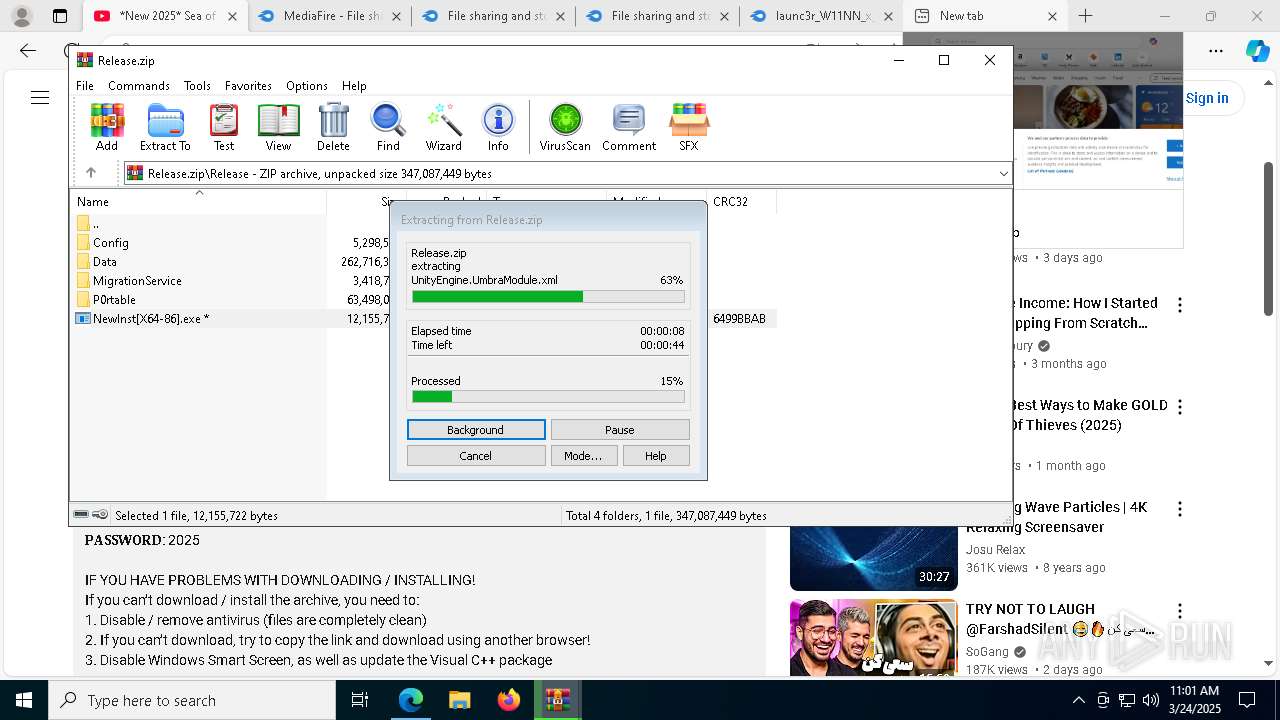Click the Mode... button

(584, 456)
